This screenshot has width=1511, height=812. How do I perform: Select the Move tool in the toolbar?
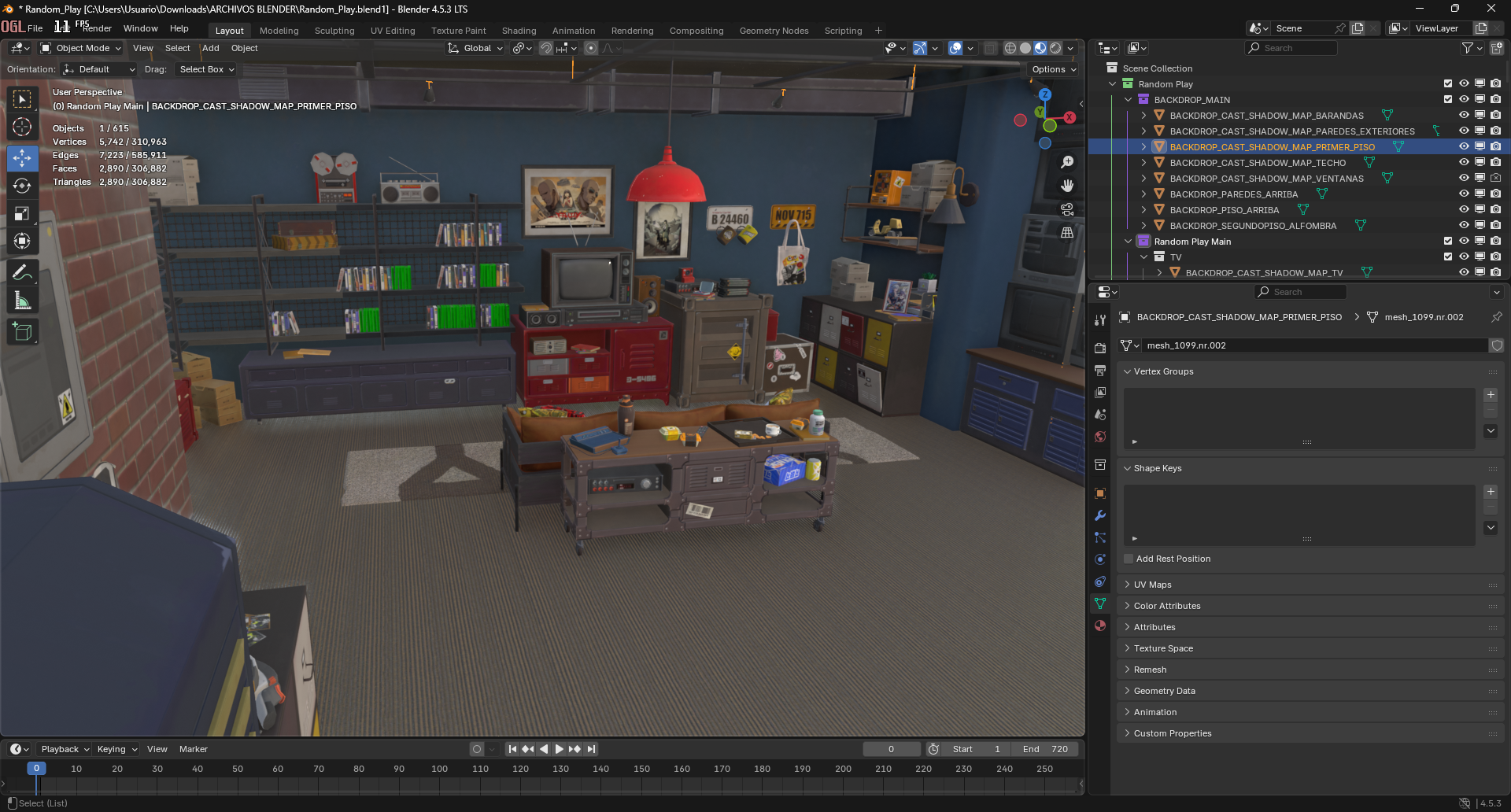point(22,158)
